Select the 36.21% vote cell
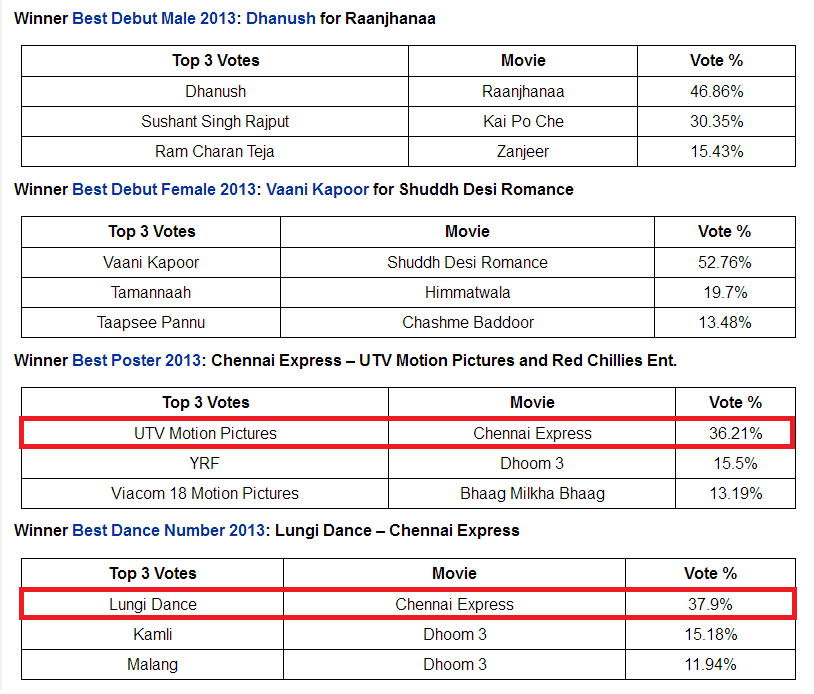The height and width of the screenshot is (694, 814). click(x=735, y=433)
